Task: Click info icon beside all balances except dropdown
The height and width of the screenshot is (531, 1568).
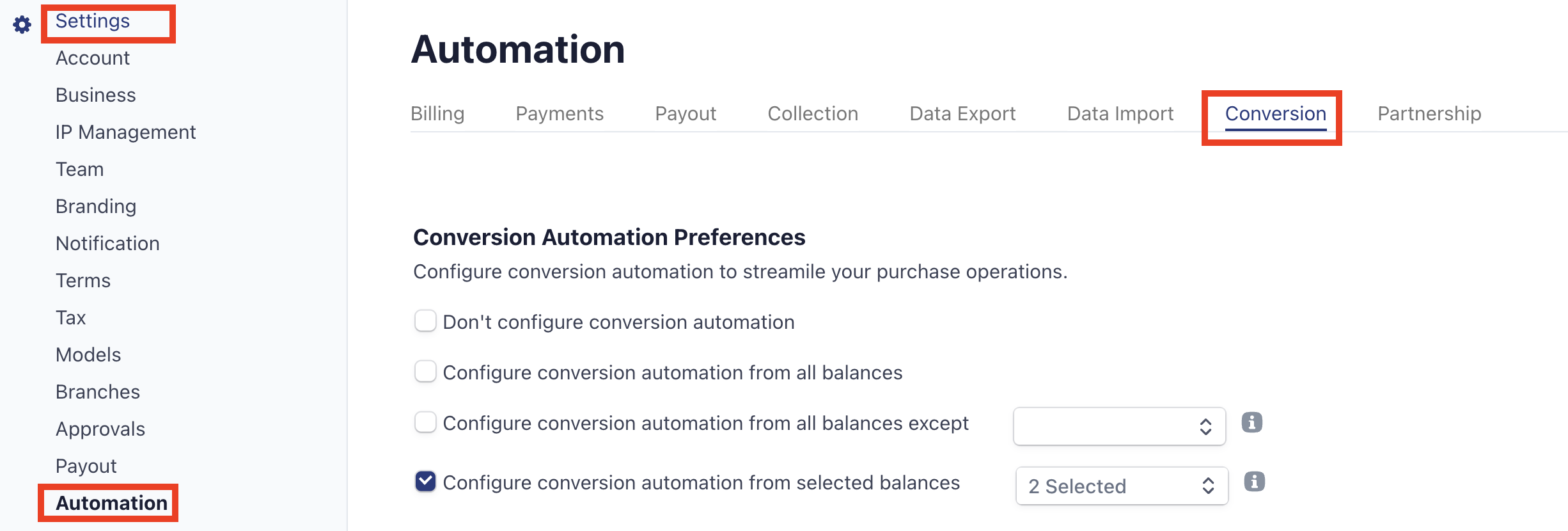Action: (x=1251, y=422)
